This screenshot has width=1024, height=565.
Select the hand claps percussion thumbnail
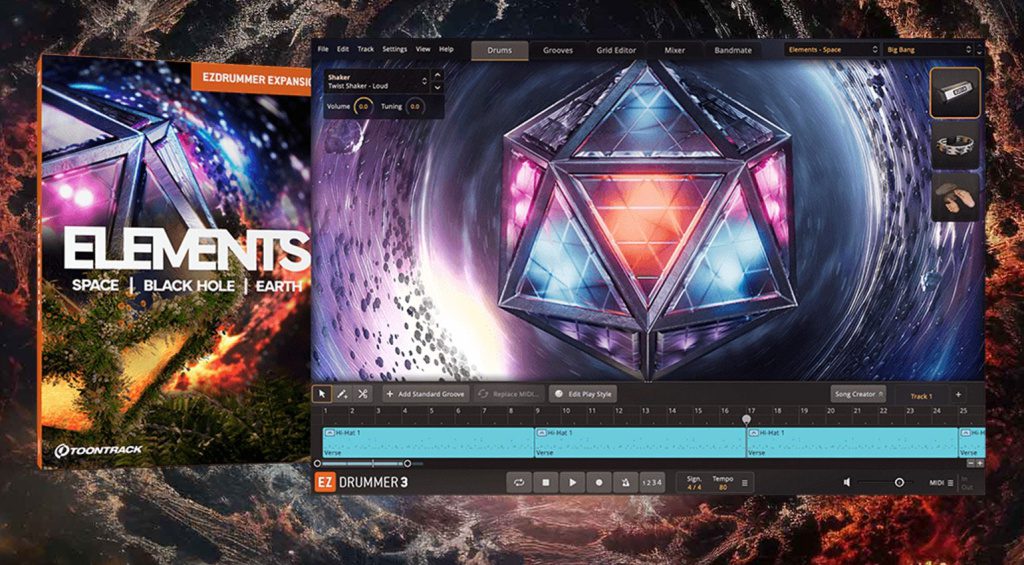(955, 197)
